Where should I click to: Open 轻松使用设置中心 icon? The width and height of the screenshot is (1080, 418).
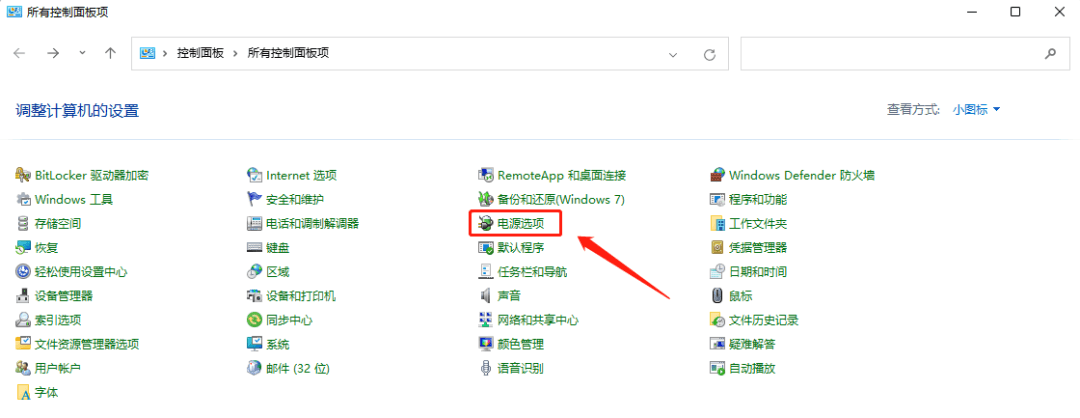[x=23, y=271]
